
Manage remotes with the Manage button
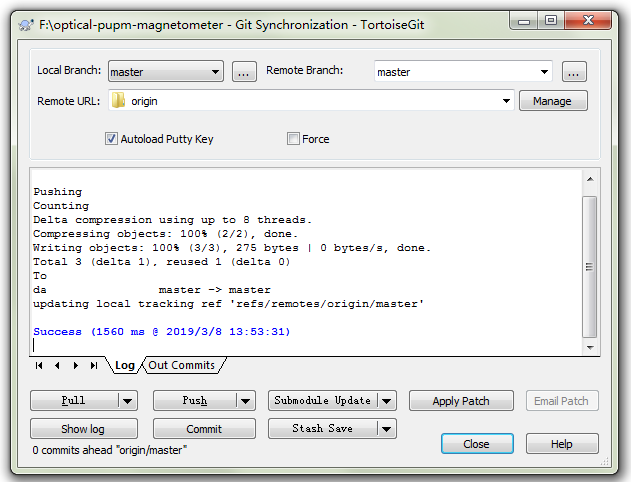[553, 101]
